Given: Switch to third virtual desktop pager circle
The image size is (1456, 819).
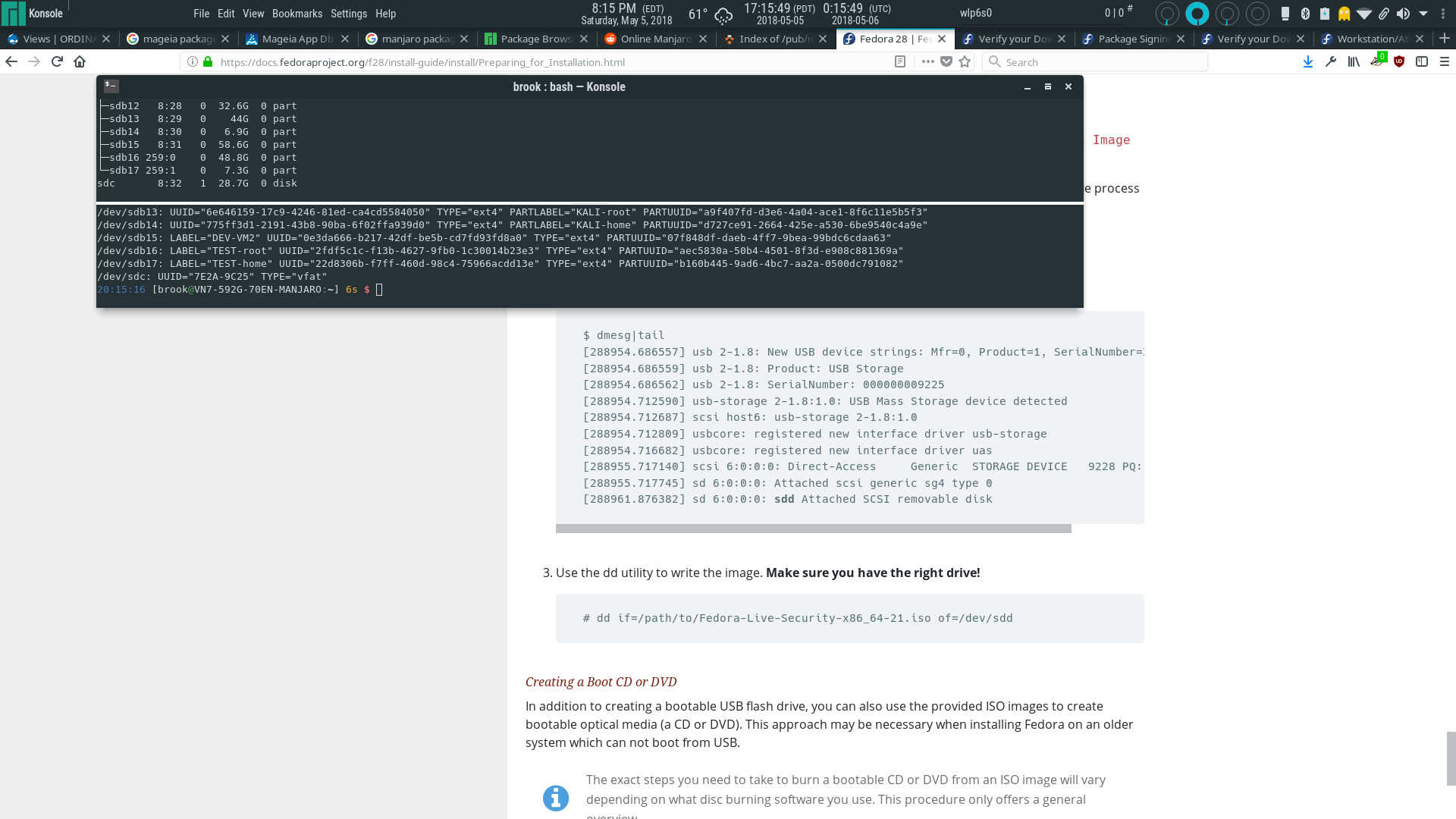Looking at the screenshot, I should (1227, 13).
